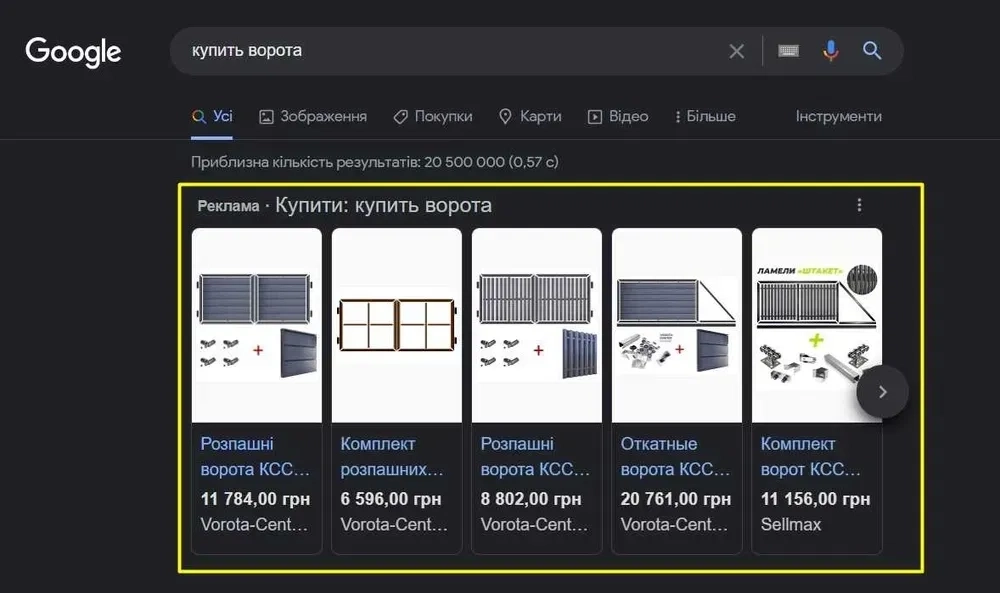Select the Усі results tab

tap(212, 116)
